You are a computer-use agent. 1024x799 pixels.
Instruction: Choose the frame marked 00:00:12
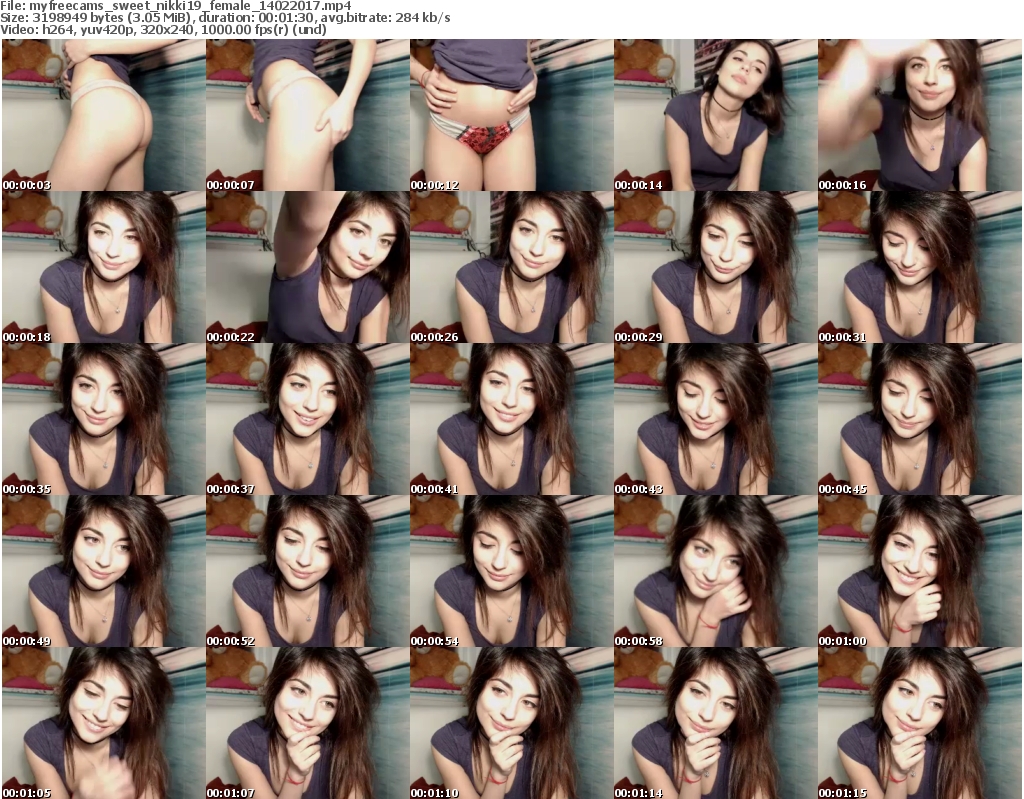511,115
